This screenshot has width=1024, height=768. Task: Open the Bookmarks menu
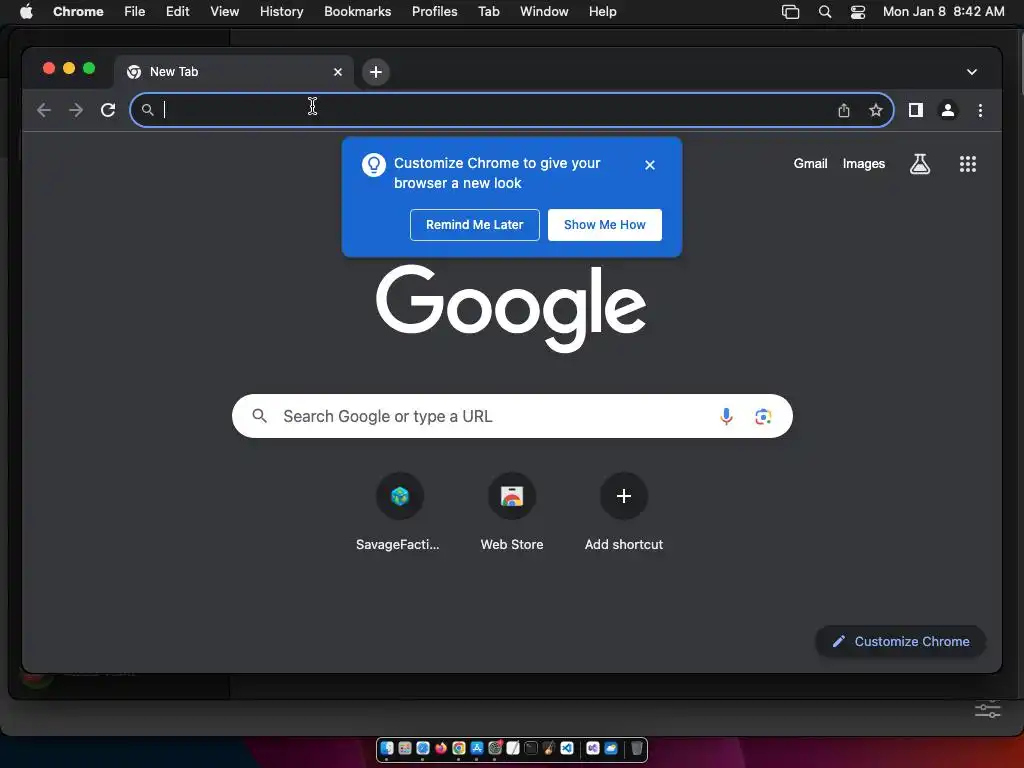[357, 12]
